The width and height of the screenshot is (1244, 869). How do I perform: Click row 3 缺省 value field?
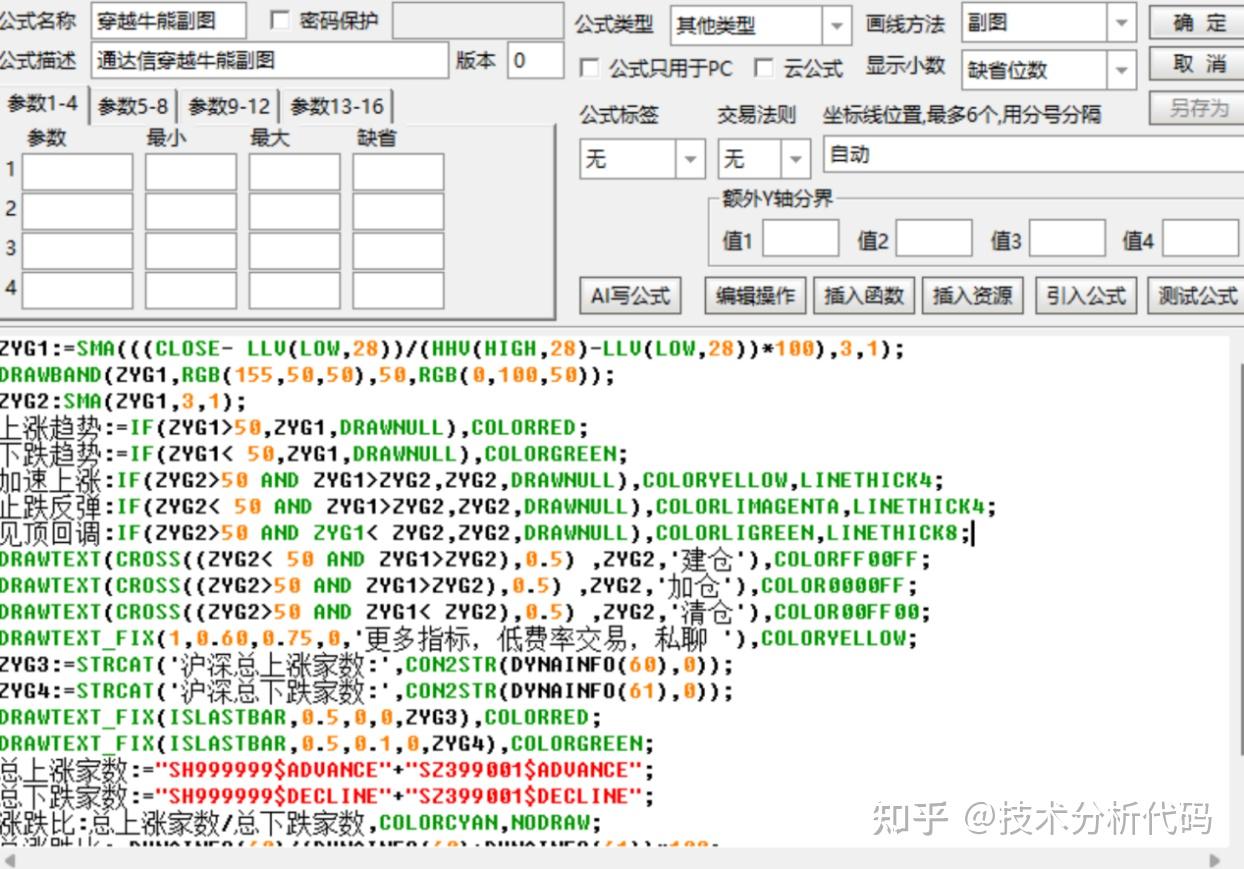click(398, 250)
